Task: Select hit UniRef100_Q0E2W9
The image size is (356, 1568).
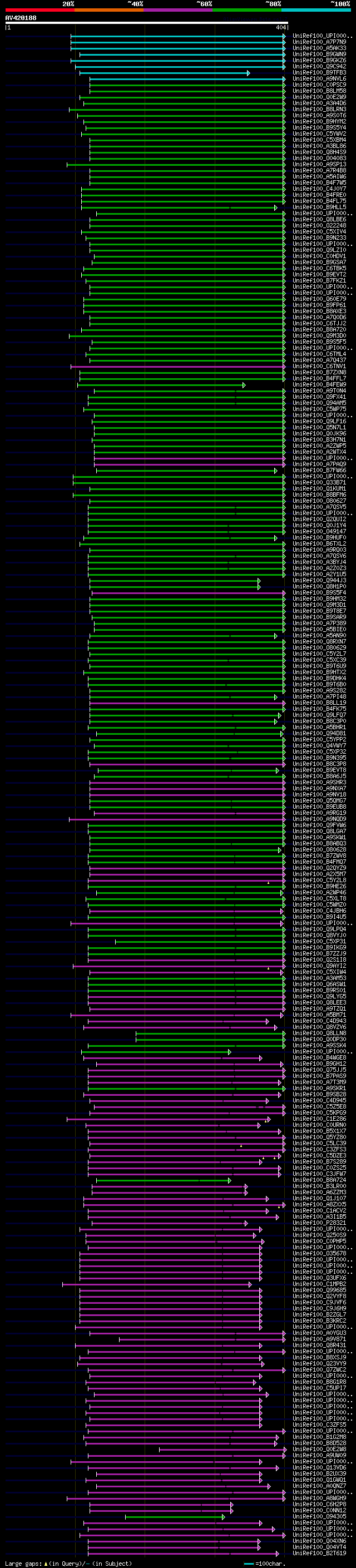Action: click(319, 97)
